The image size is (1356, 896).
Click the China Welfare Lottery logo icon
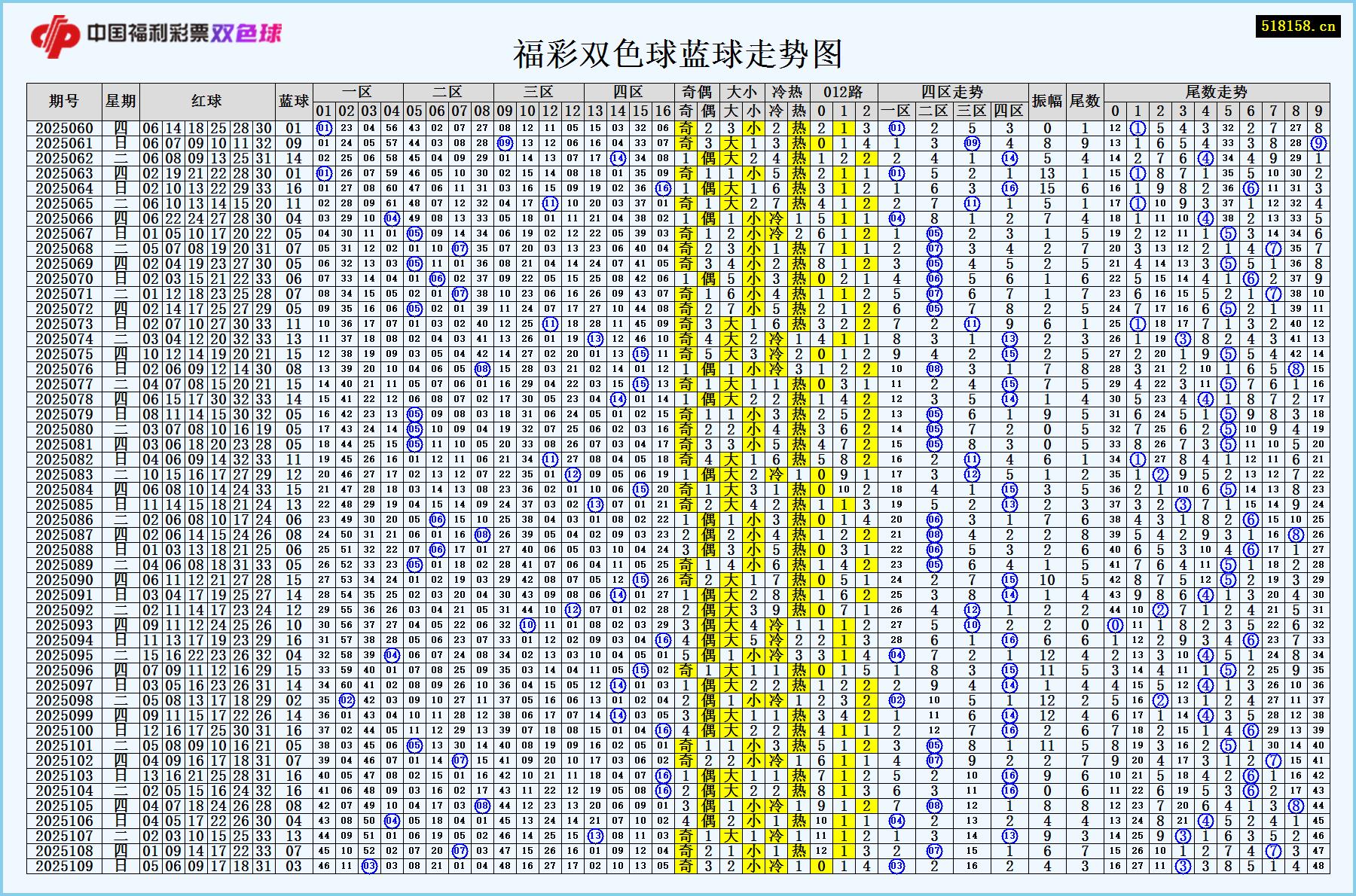tap(56, 34)
